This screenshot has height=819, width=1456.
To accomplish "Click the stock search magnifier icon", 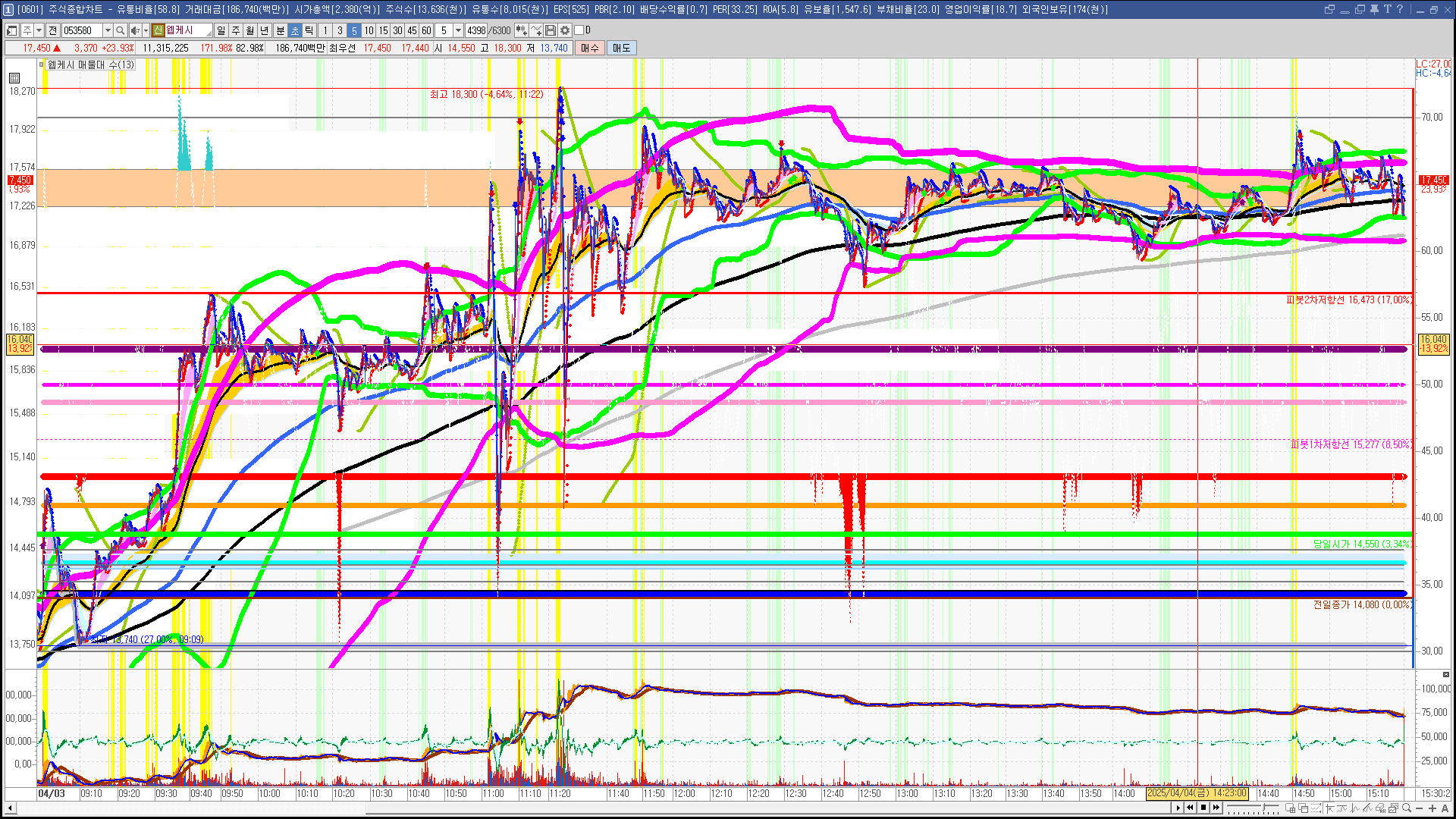I will [x=121, y=30].
